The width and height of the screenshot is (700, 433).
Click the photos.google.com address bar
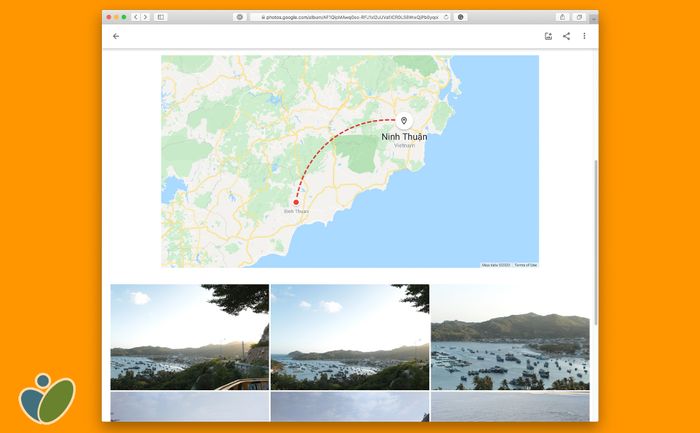(350, 17)
